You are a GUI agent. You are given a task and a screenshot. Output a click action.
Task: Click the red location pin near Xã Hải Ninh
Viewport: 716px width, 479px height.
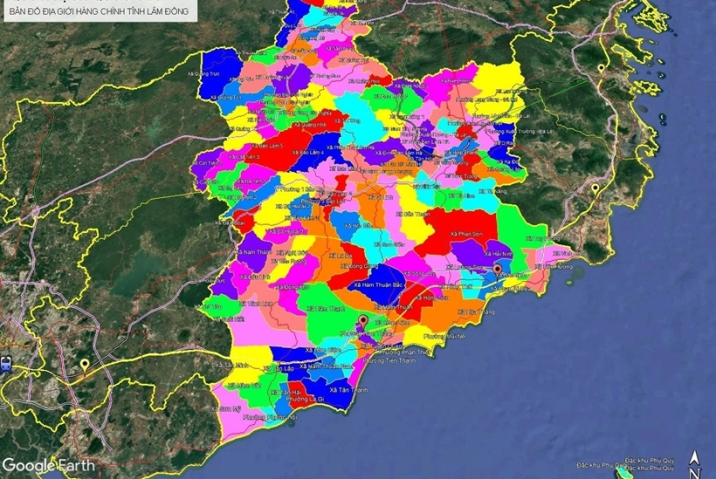(x=497, y=269)
